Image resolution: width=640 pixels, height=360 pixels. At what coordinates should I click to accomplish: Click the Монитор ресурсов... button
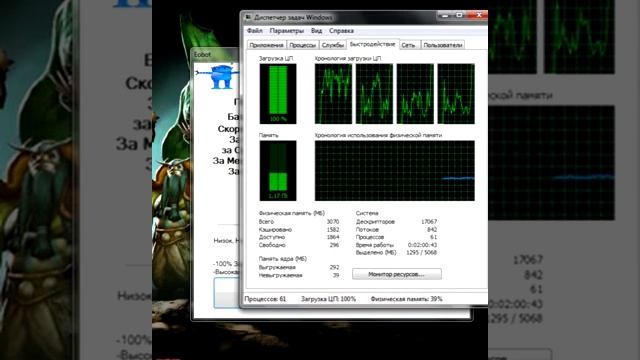click(396, 274)
